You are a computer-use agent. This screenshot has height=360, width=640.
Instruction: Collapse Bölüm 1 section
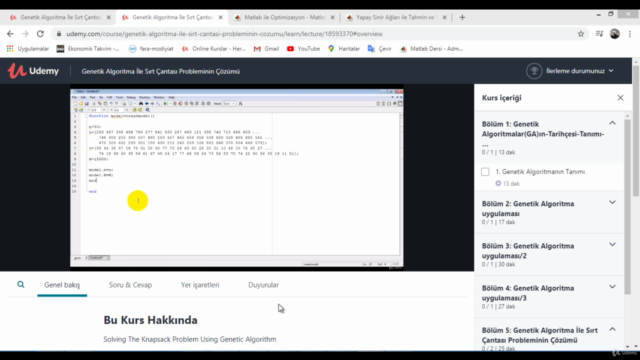tap(612, 123)
